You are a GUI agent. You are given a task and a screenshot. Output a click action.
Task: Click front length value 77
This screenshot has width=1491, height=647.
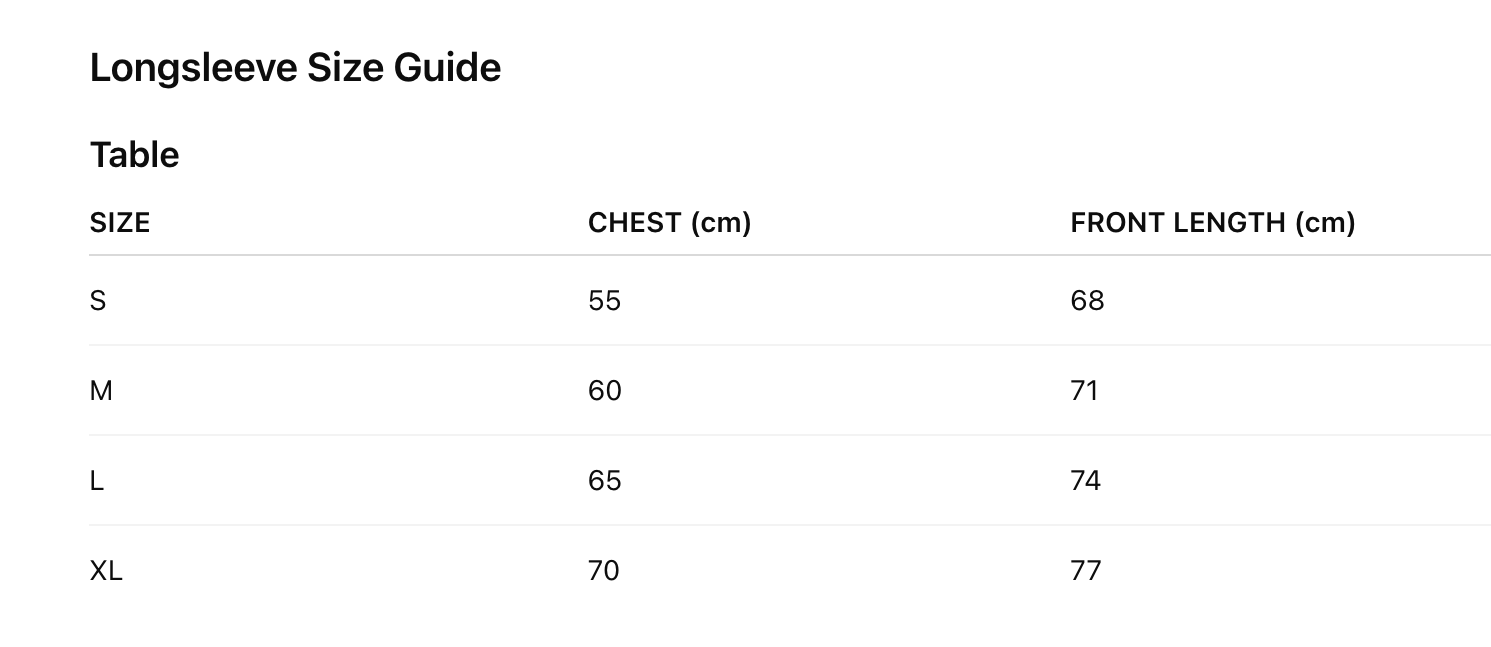pyautogui.click(x=1085, y=571)
